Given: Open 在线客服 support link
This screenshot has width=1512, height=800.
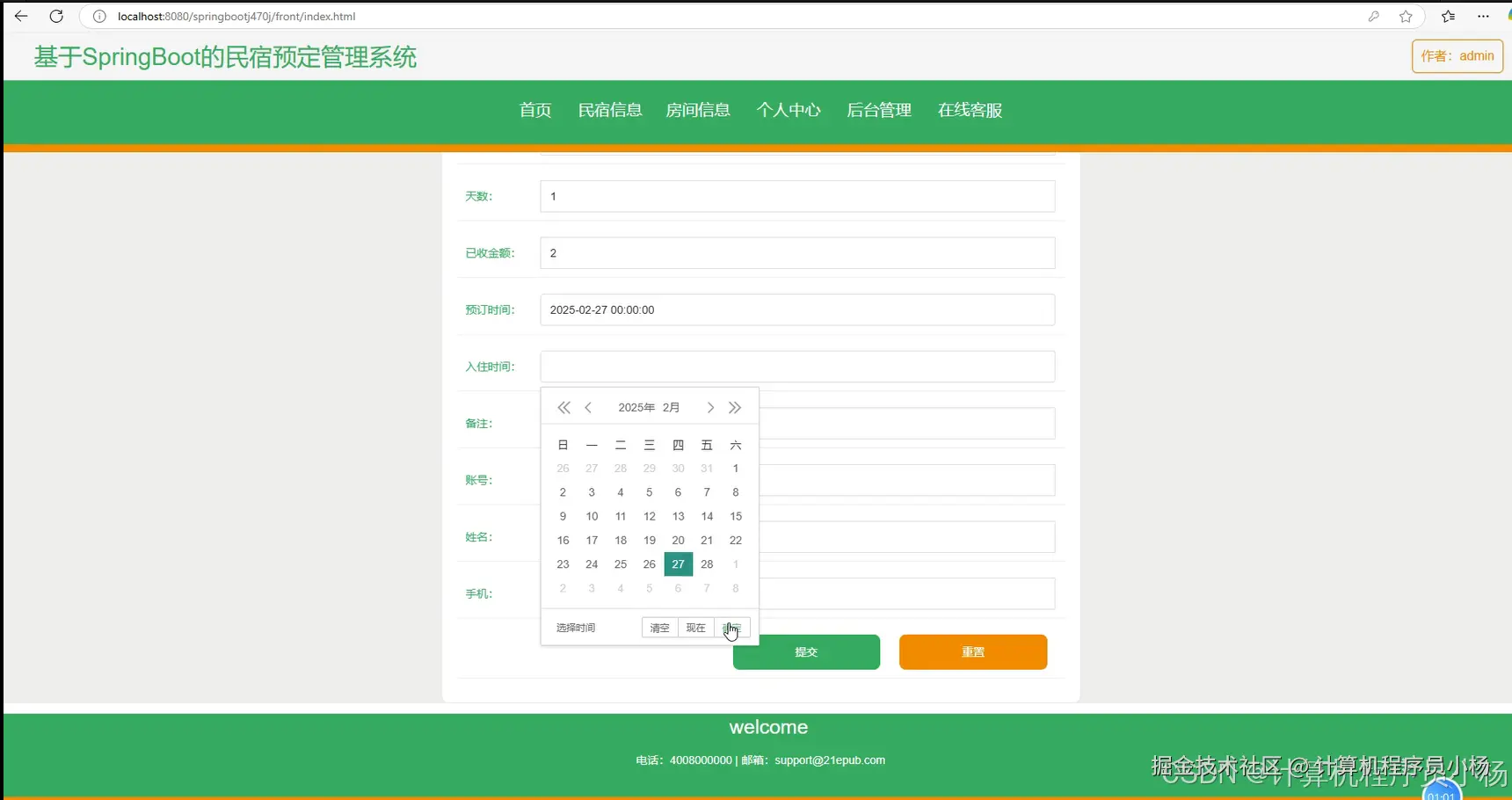Looking at the screenshot, I should click(x=969, y=110).
